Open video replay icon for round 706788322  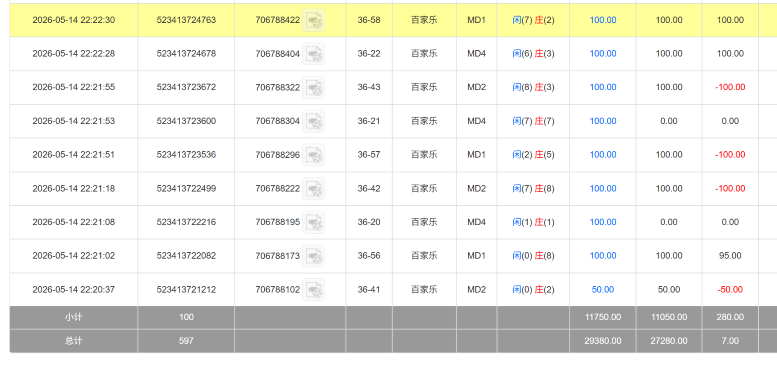(314, 88)
